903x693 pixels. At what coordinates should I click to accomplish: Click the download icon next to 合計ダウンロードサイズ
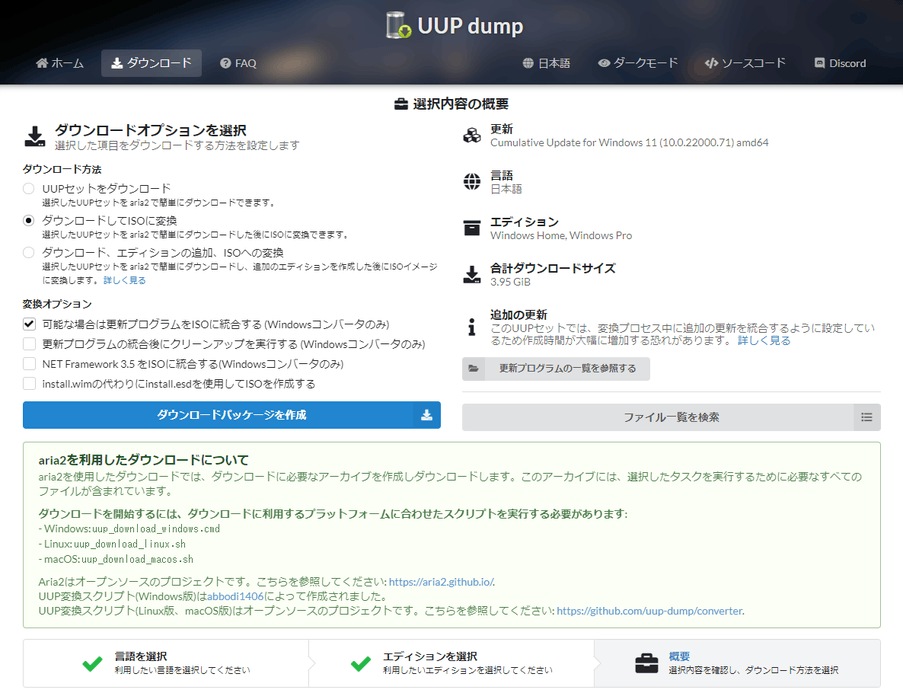pos(472,275)
